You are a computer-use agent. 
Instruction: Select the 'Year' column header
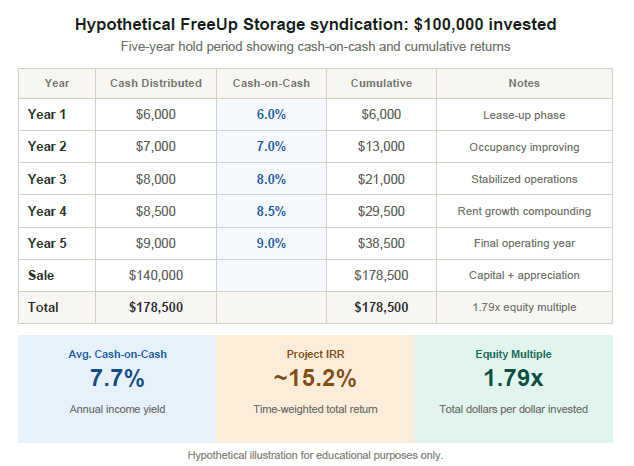click(57, 83)
